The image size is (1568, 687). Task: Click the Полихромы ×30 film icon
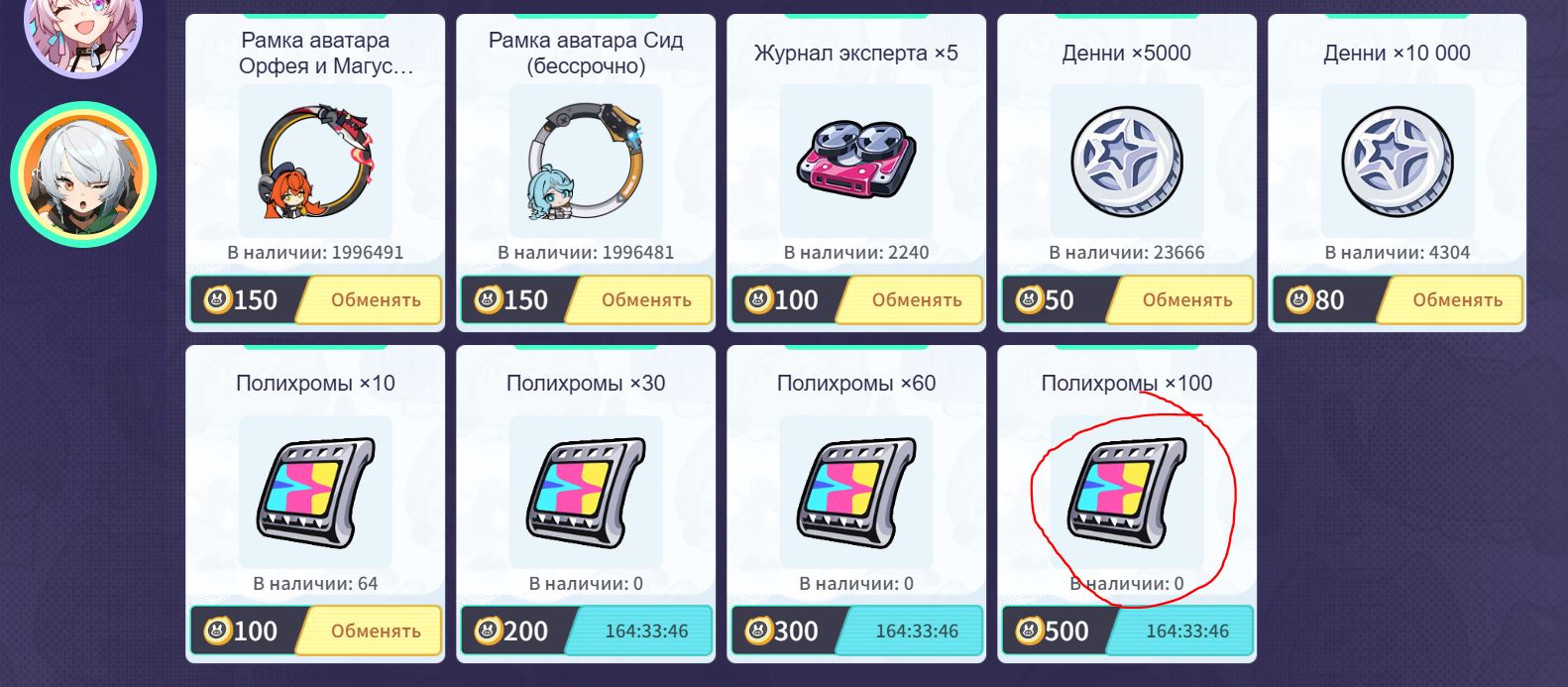586,492
